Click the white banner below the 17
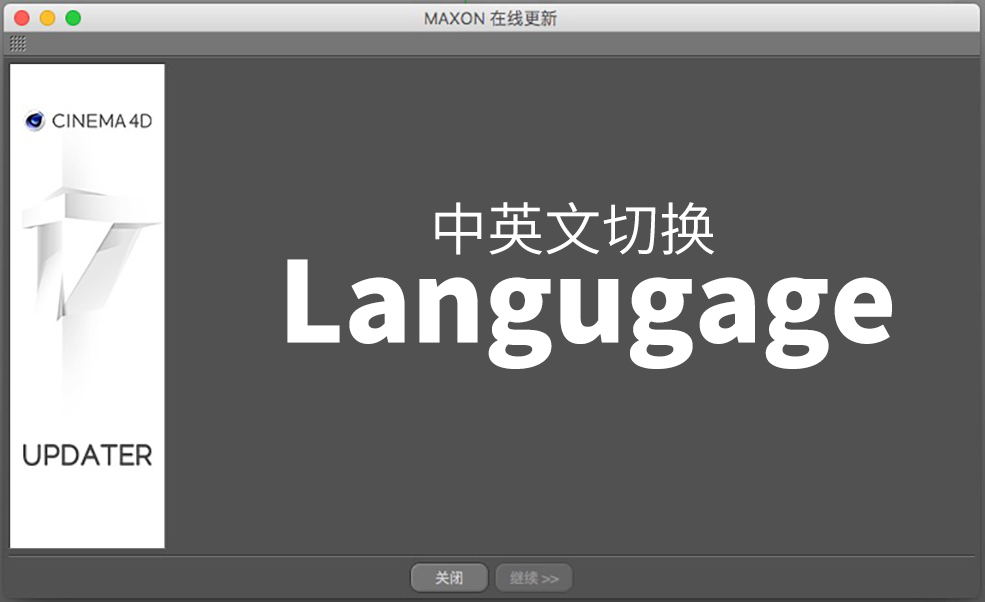This screenshot has height=602, width=985. (87, 380)
